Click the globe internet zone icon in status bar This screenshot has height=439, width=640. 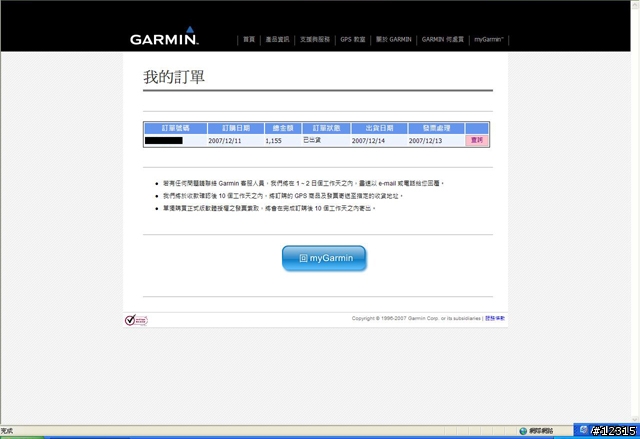point(523,431)
